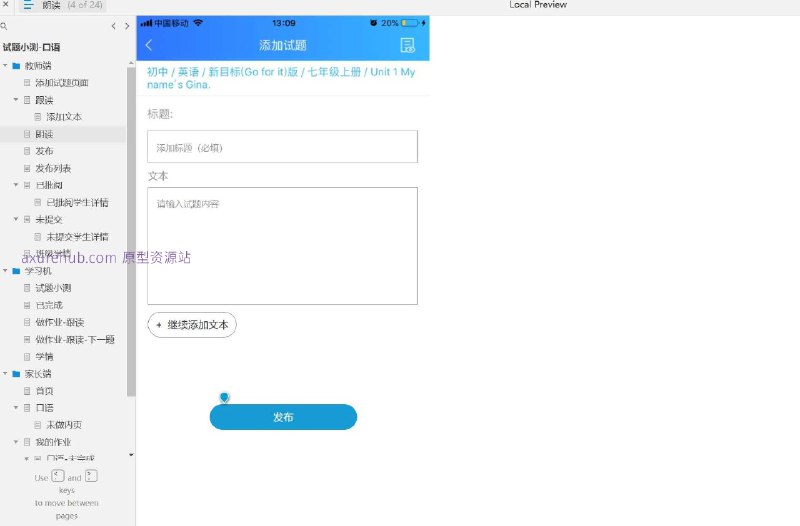Tap the breadcrumb starting with 初中 / 英语
This screenshot has width=800, height=526.
click(281, 78)
